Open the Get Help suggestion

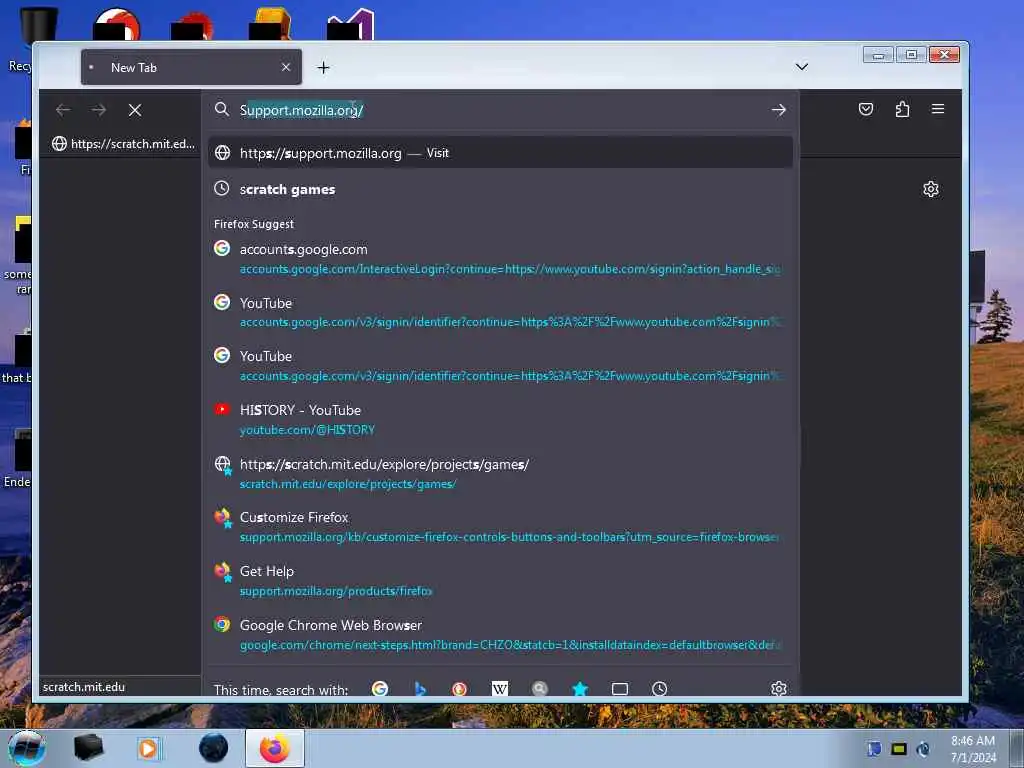coord(500,581)
